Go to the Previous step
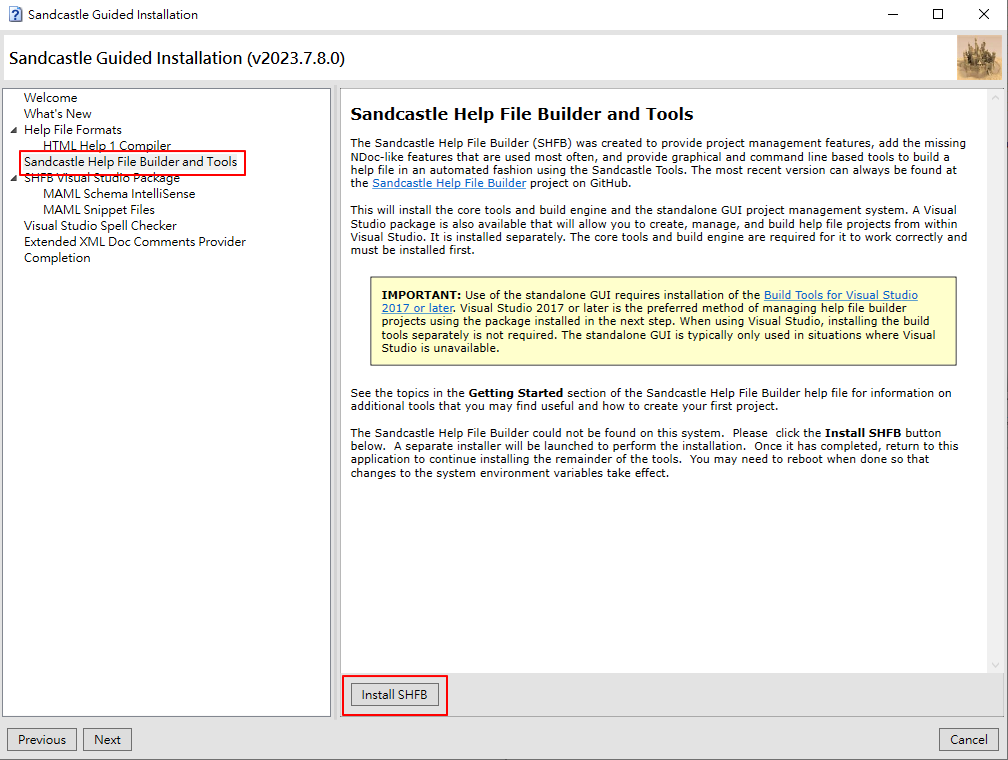This screenshot has width=1008, height=760. tap(42, 739)
